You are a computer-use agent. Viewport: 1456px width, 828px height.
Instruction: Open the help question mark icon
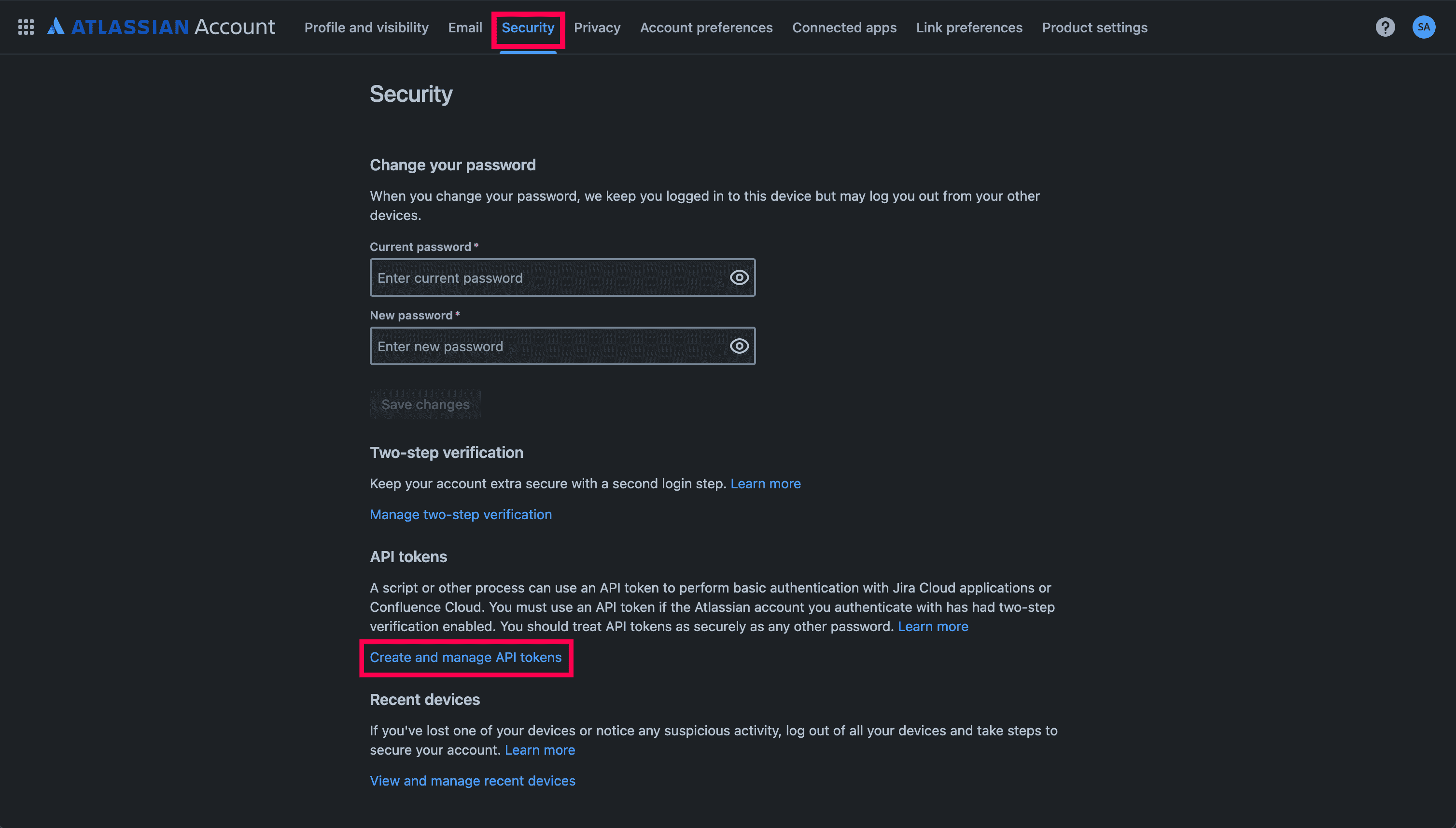coord(1385,28)
